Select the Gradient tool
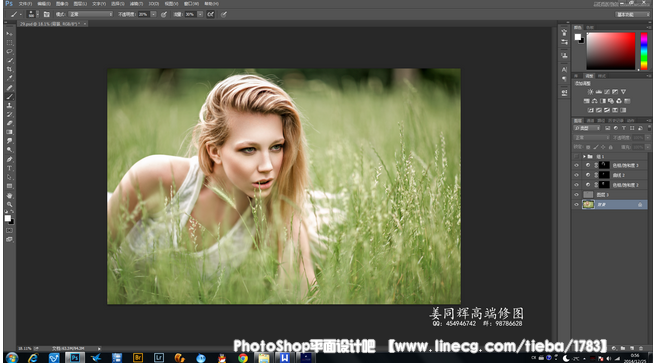Screen dimensions: 657x363 pos(9,132)
